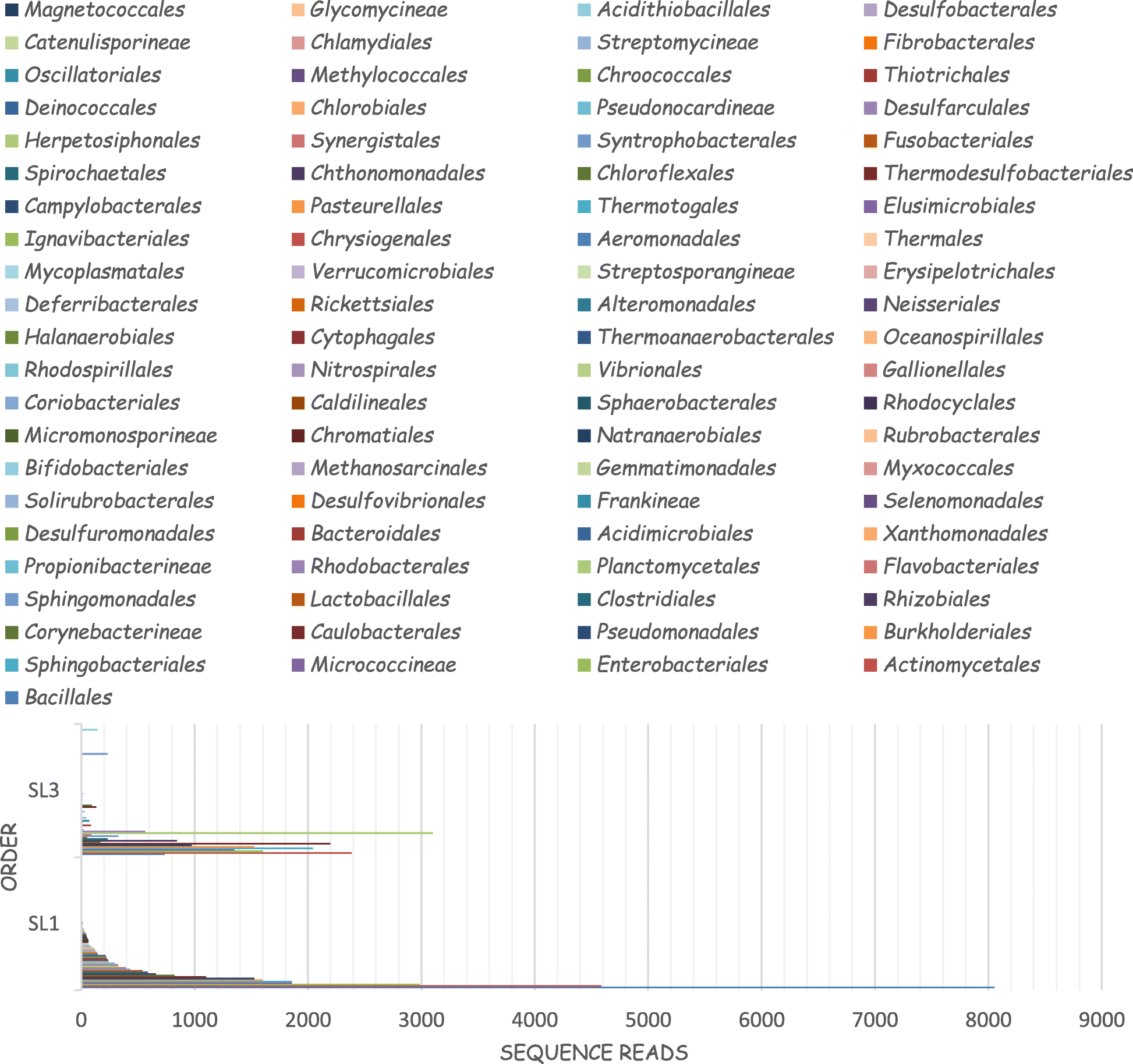Screen dimensions: 1133x1064
Task: Click the Magnetococcales legend color swatch
Action: (12, 9)
